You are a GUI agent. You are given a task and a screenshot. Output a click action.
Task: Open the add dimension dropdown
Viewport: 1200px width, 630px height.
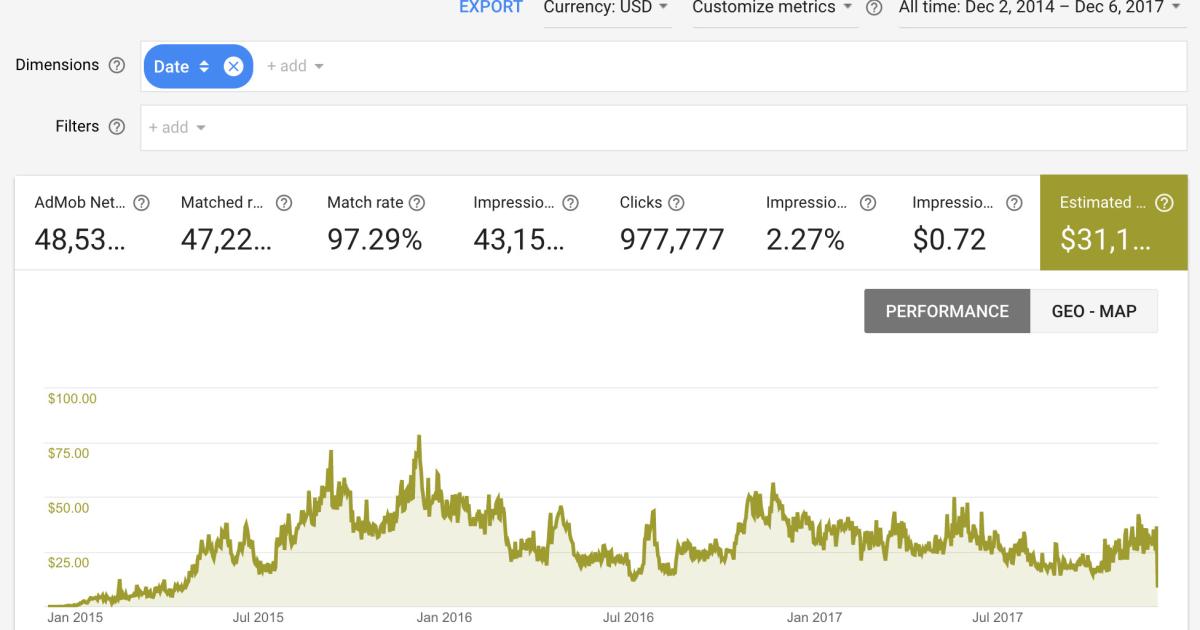295,66
